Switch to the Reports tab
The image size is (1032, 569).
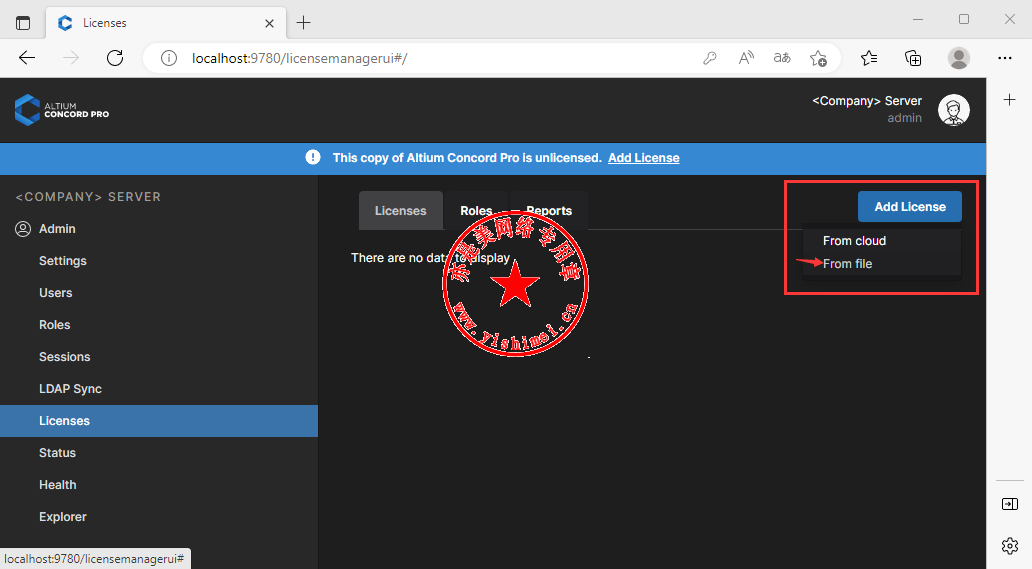(549, 210)
